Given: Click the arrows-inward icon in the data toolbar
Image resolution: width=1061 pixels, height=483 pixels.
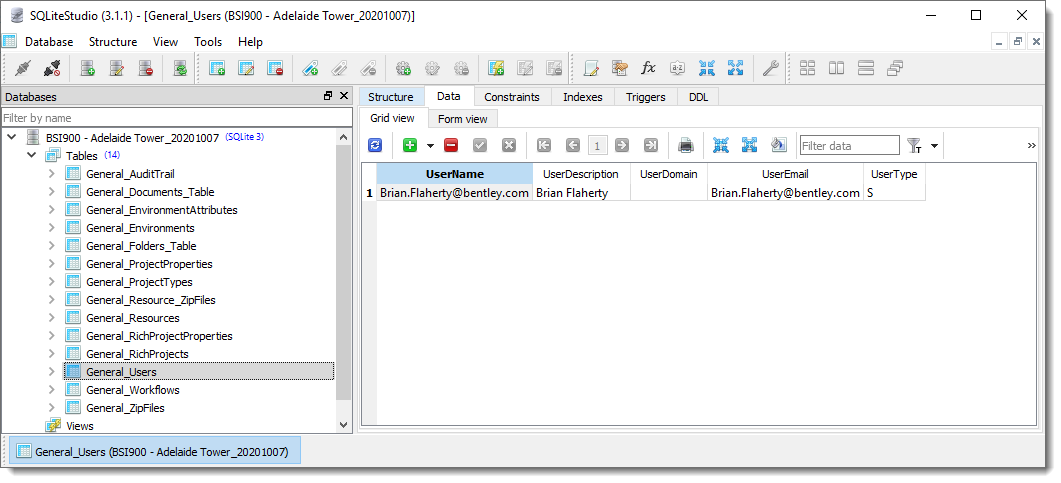Looking at the screenshot, I should (x=721, y=145).
